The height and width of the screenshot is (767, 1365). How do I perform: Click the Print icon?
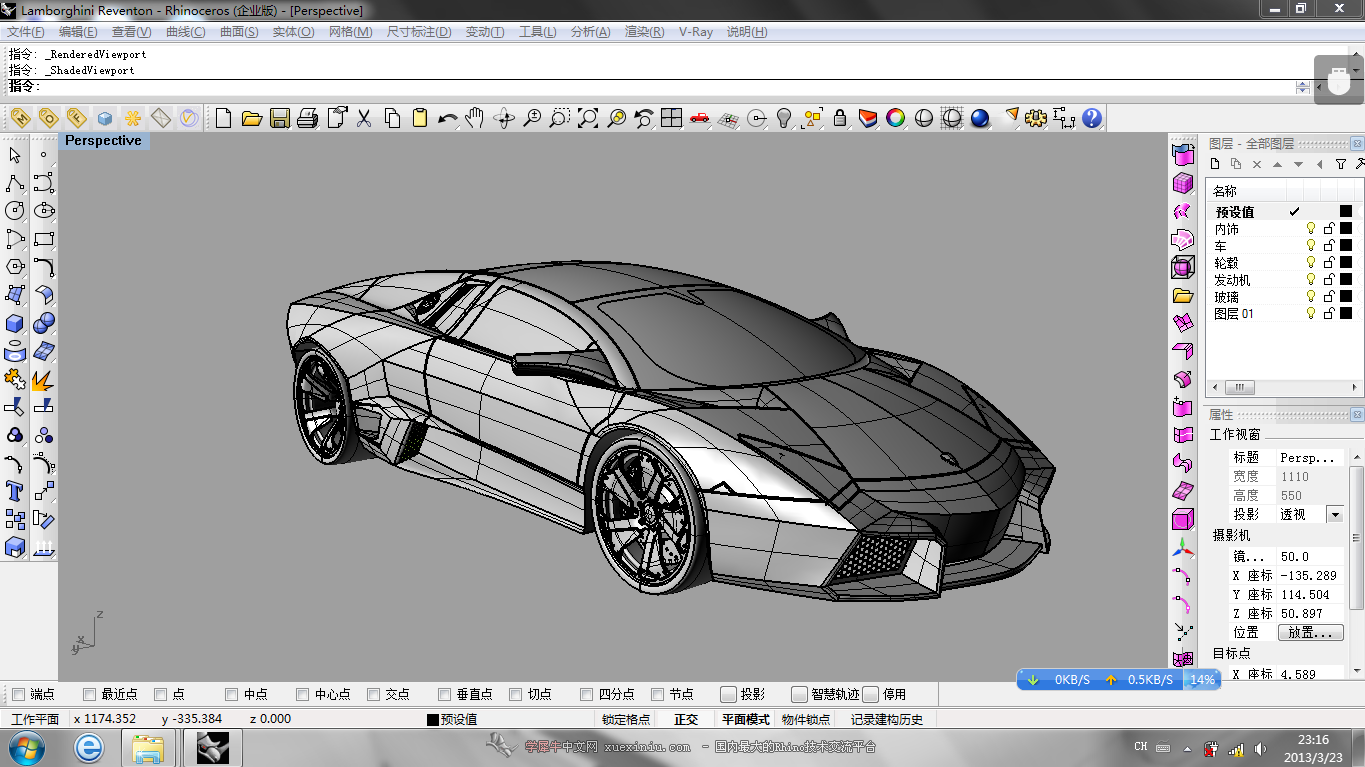308,118
